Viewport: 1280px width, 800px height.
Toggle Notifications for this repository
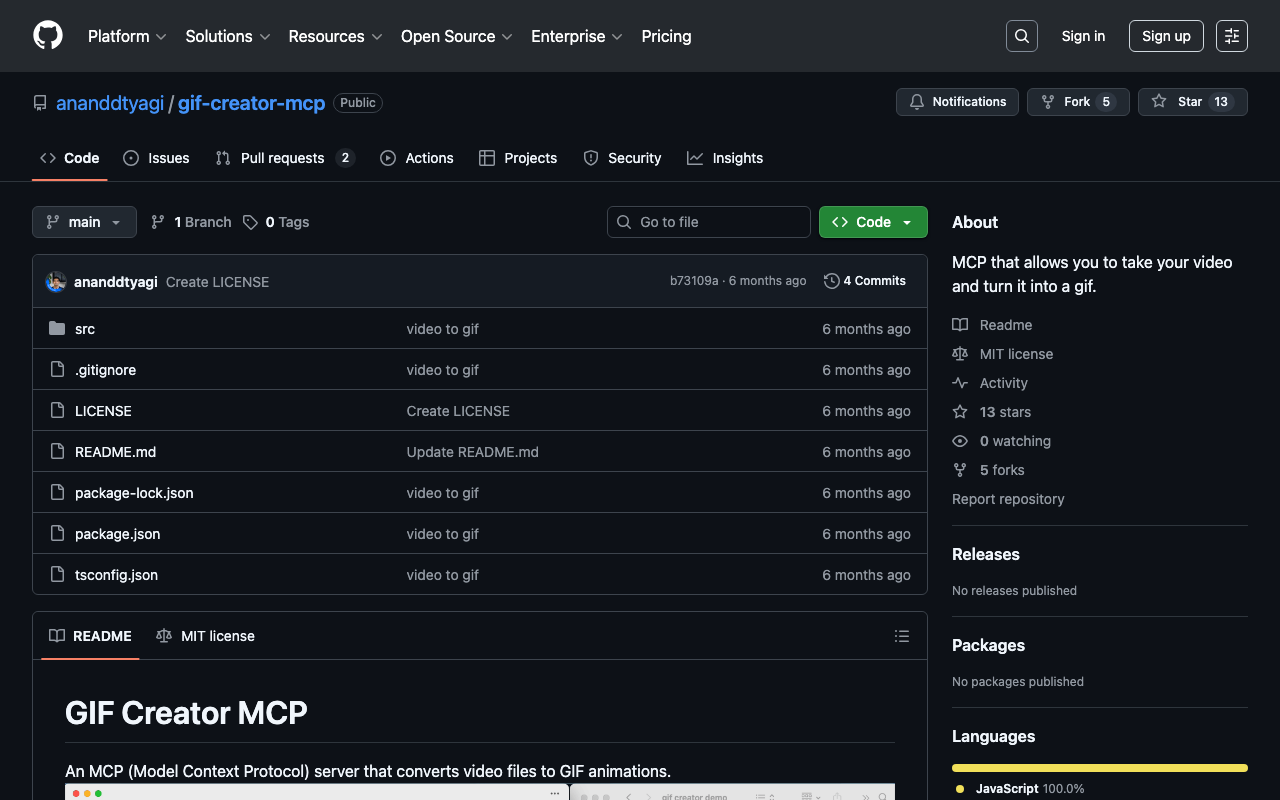[957, 102]
